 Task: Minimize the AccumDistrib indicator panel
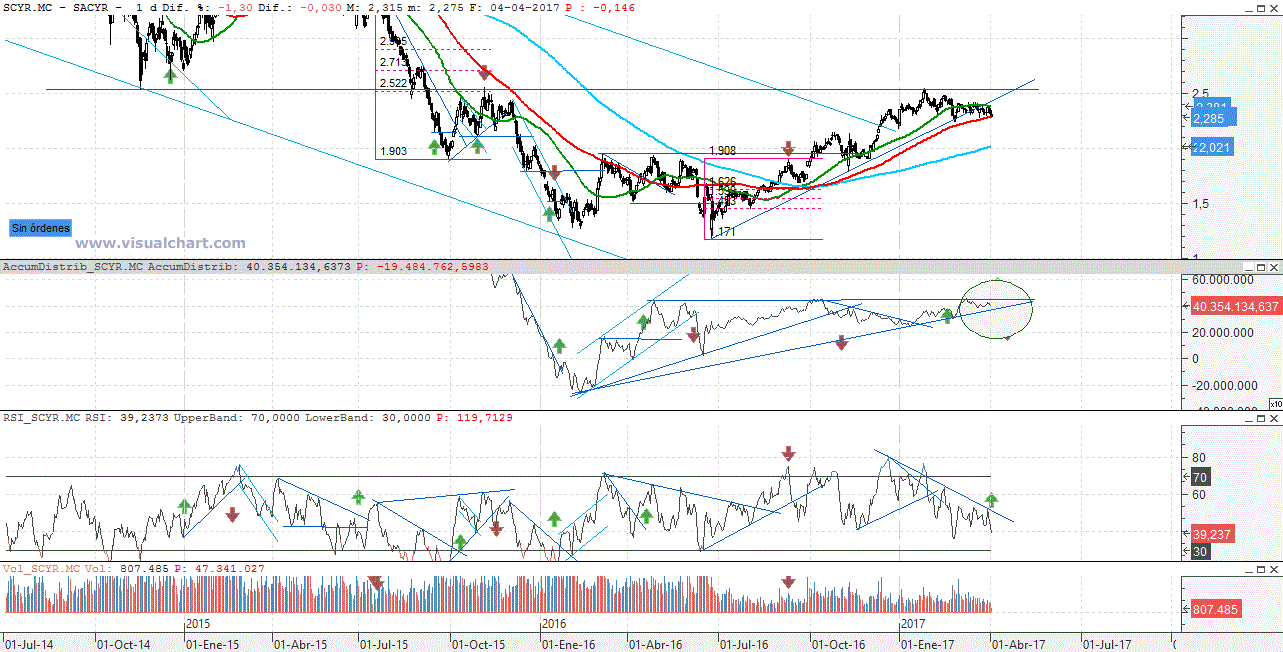[x=1247, y=267]
